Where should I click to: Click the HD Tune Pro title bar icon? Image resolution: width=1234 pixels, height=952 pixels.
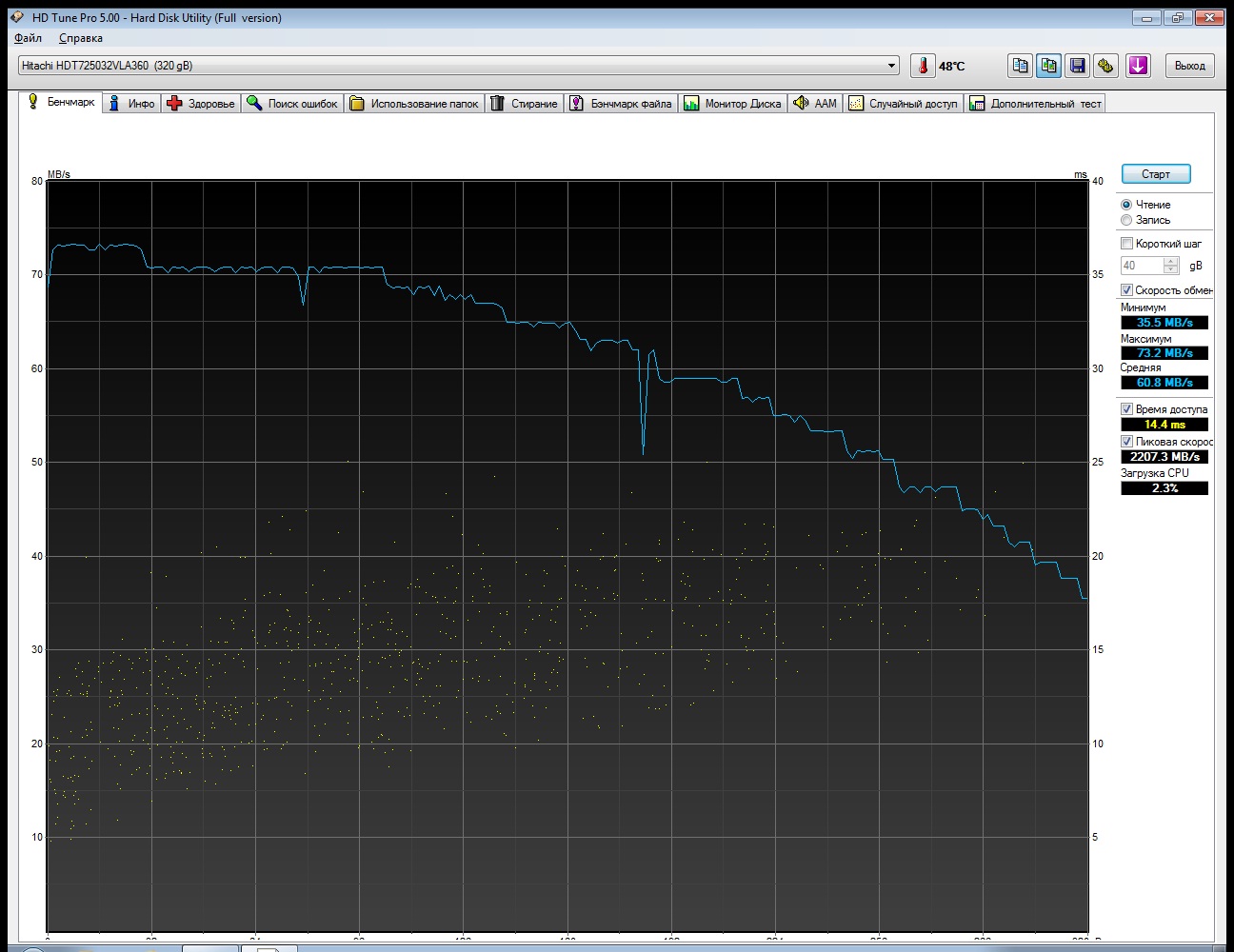(16, 17)
